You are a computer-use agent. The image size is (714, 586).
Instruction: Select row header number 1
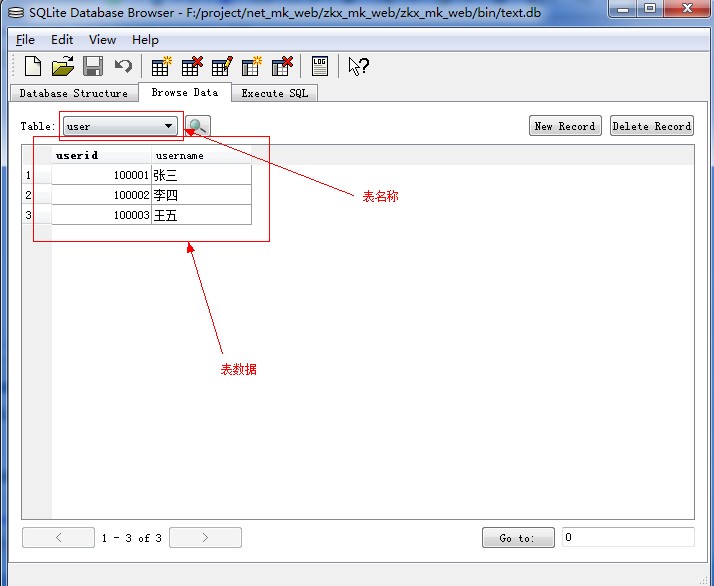click(37, 175)
